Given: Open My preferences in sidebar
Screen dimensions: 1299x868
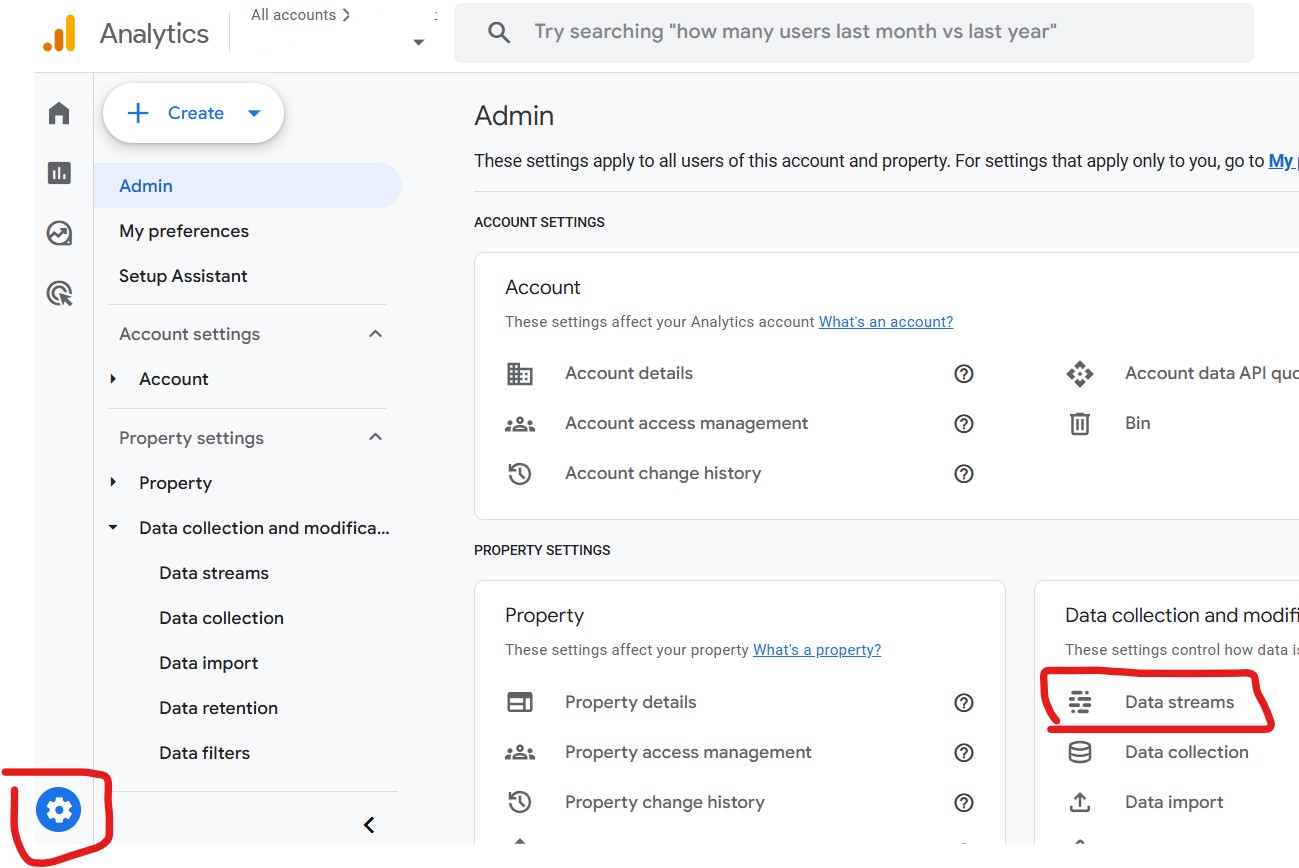Looking at the screenshot, I should (x=184, y=231).
